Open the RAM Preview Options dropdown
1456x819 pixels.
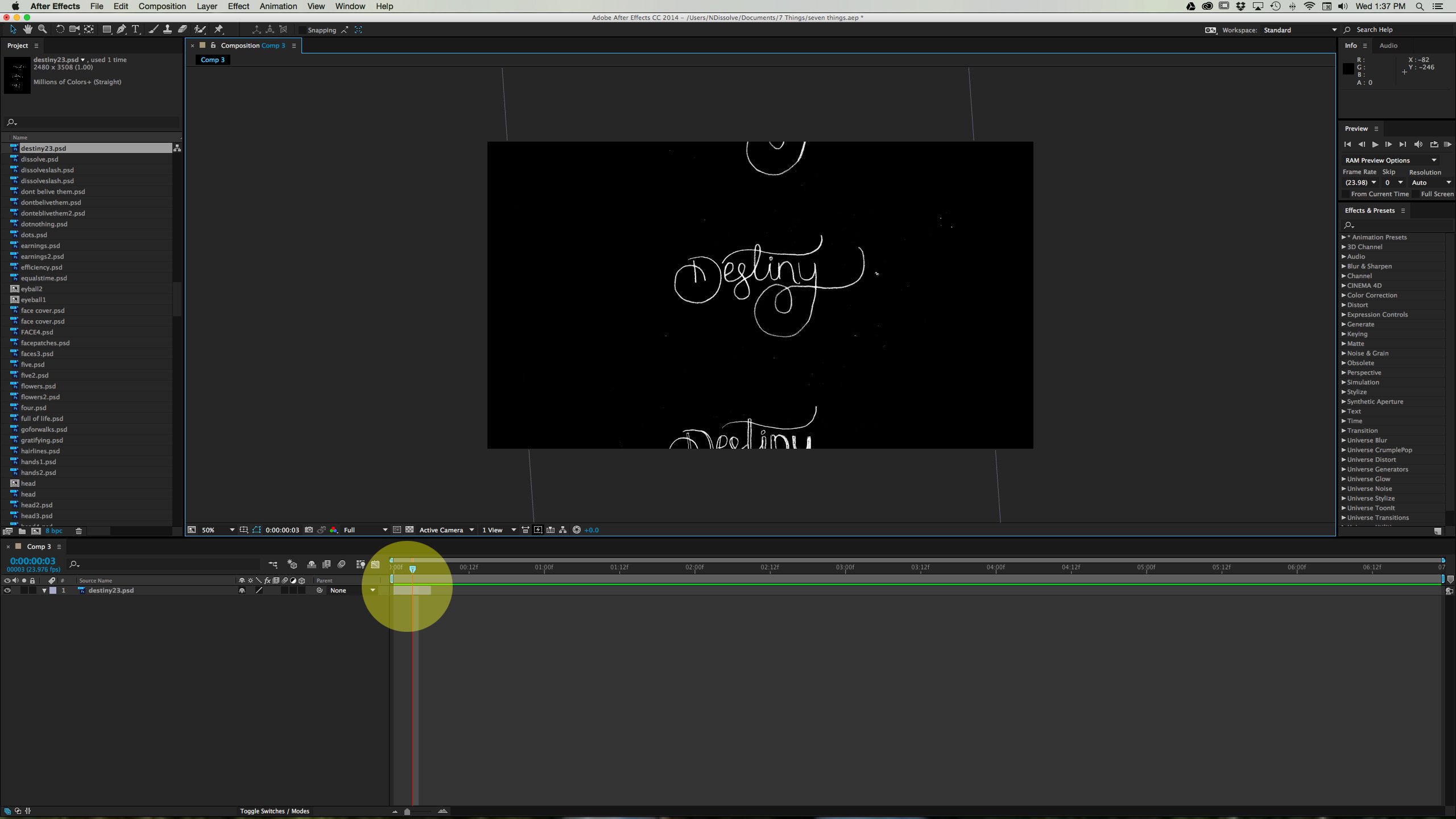[1390, 160]
